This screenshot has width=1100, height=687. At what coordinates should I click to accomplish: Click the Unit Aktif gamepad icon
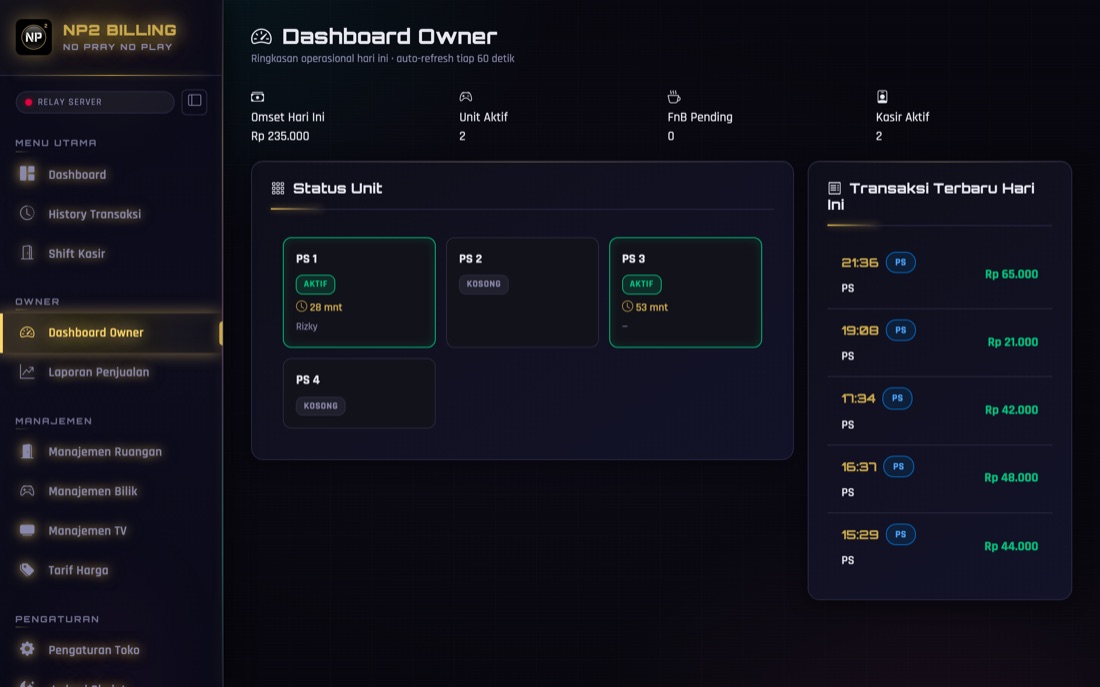(466, 97)
